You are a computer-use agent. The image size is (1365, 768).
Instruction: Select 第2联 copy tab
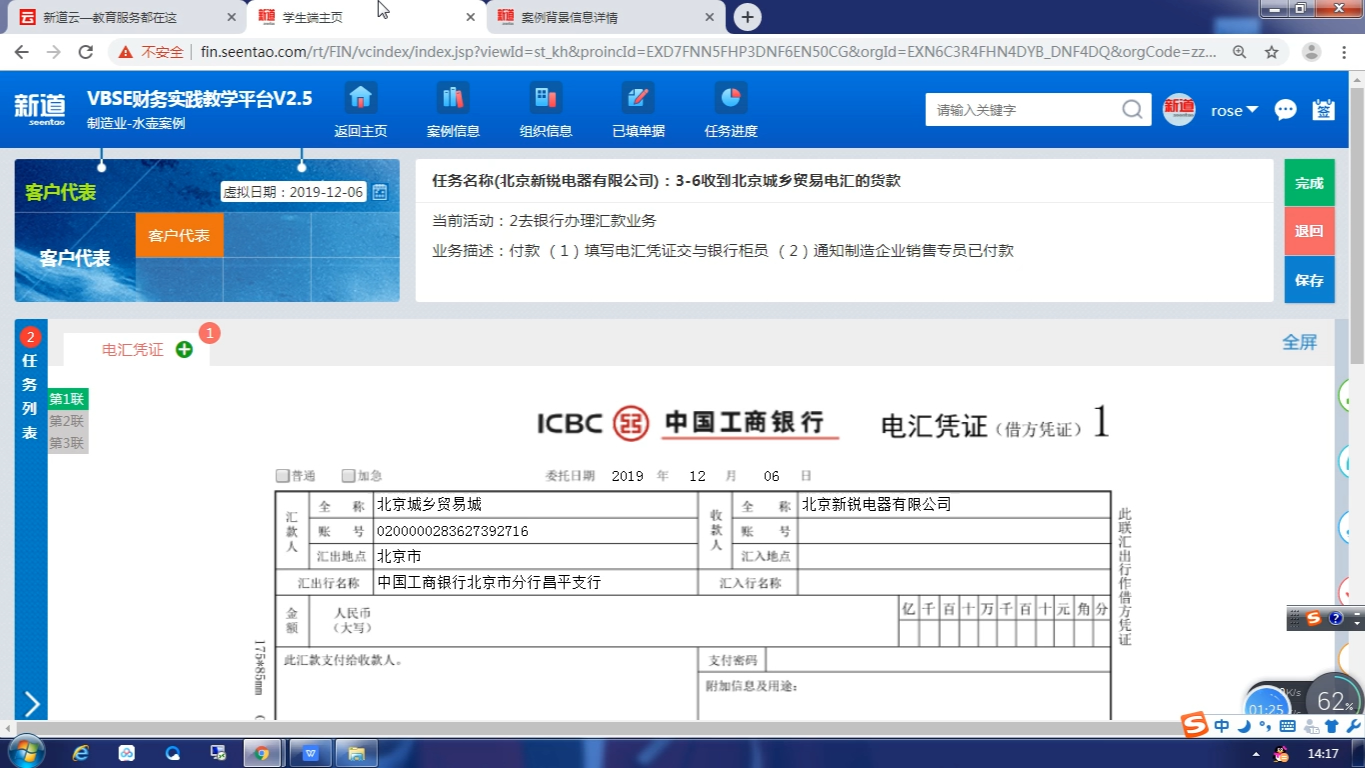click(x=67, y=421)
